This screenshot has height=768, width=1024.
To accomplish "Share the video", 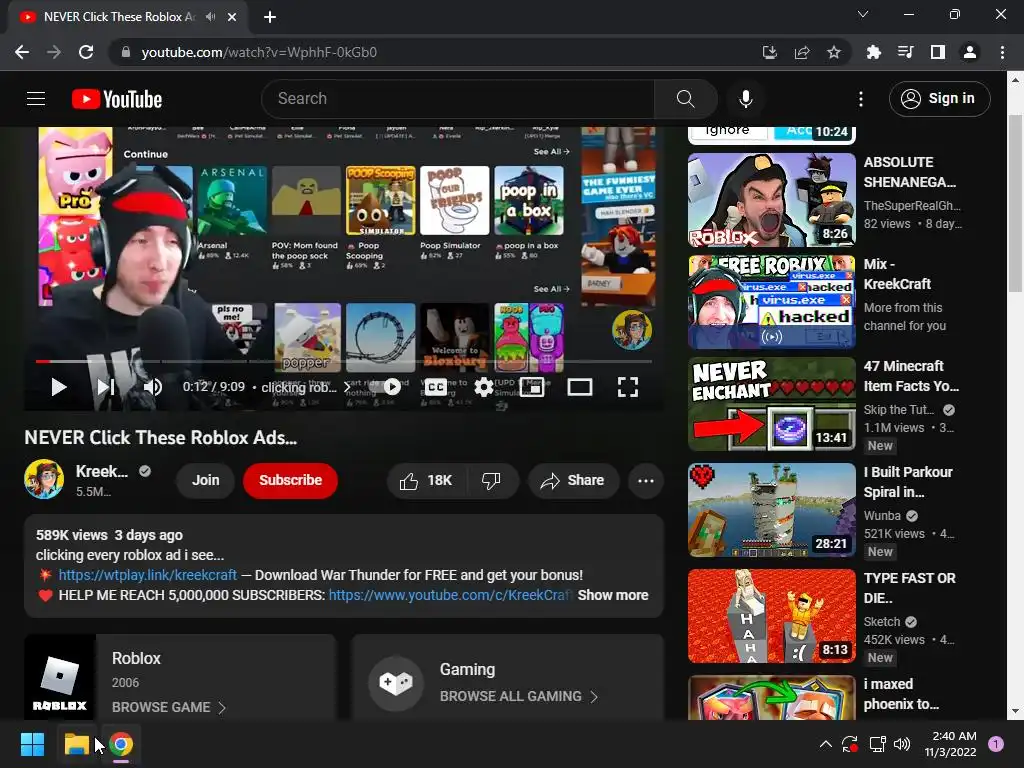I will click(573, 481).
